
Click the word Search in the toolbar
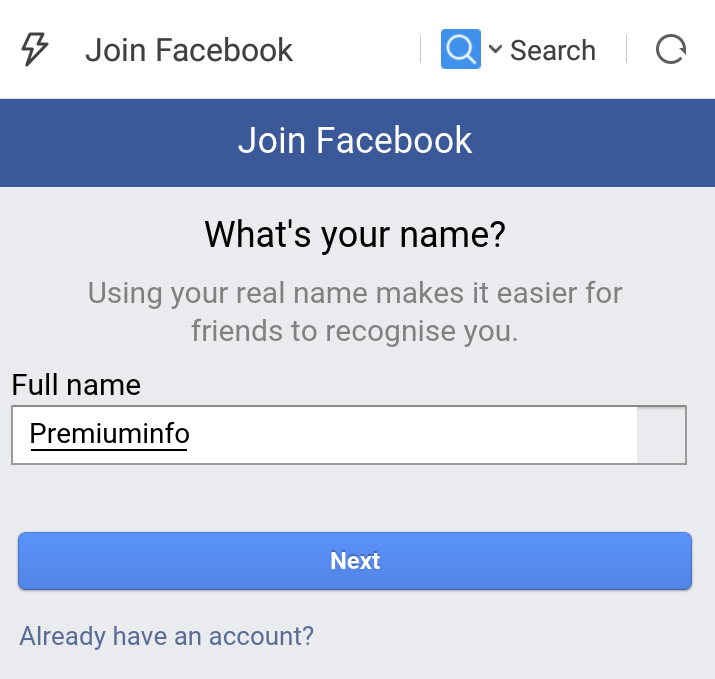[553, 50]
